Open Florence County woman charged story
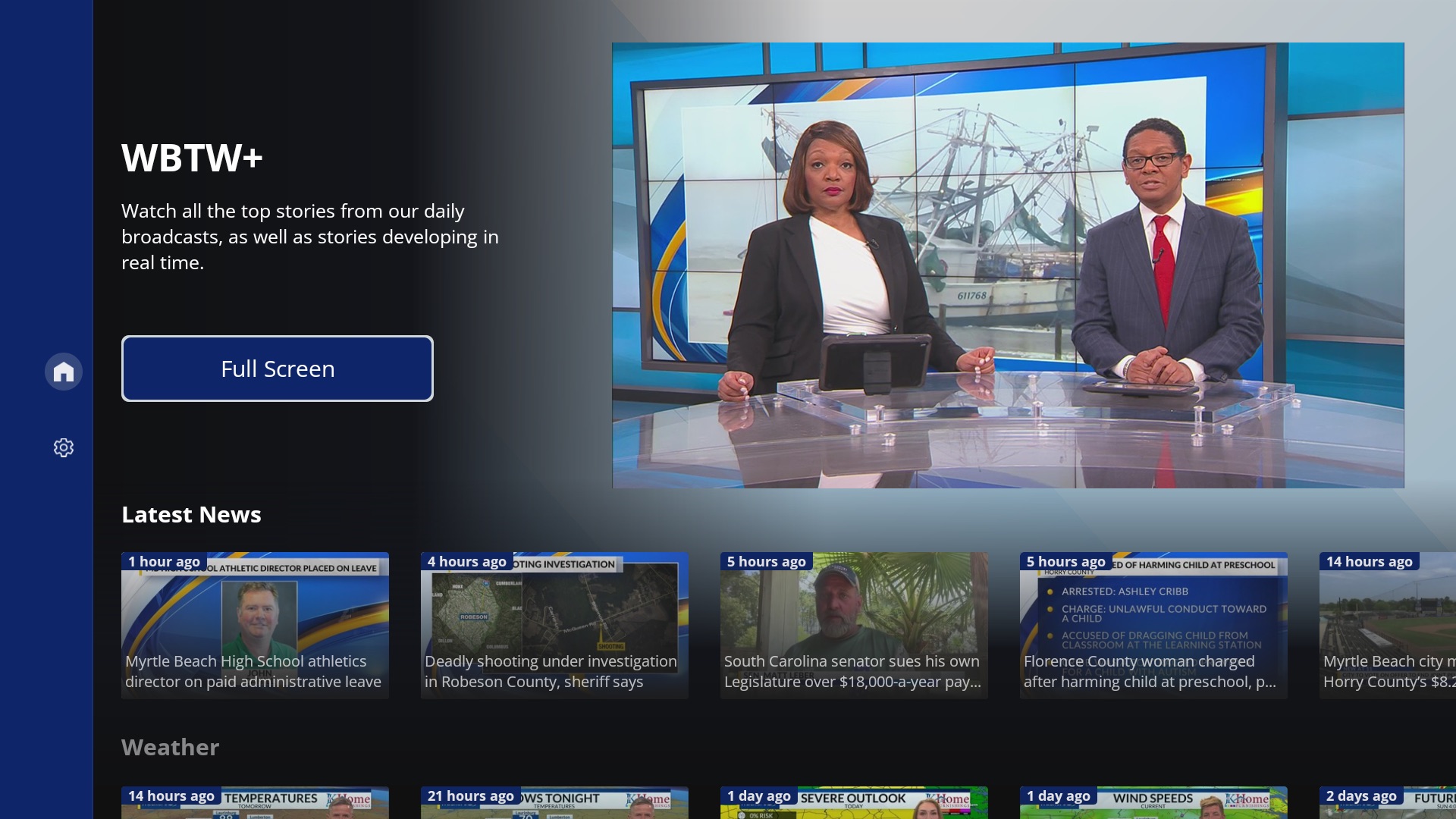Screen dimensions: 1456x819 [1153, 626]
